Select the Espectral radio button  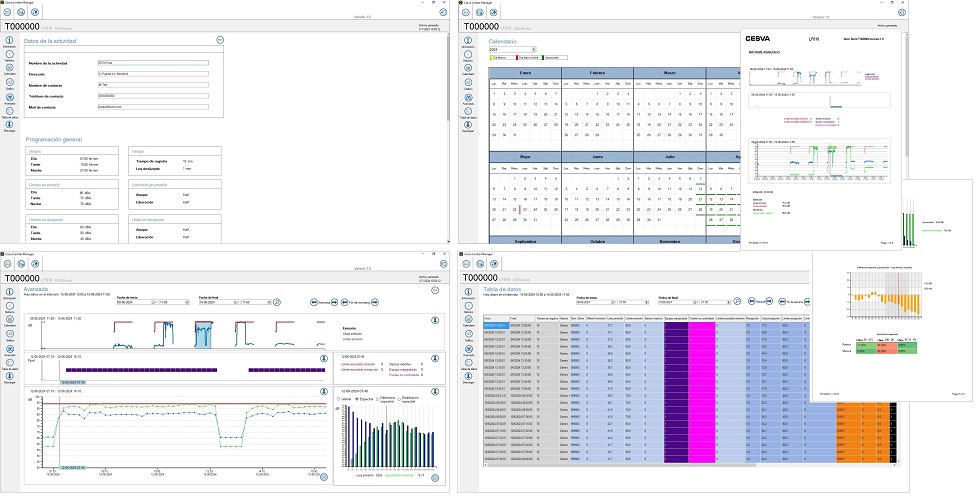click(355, 397)
